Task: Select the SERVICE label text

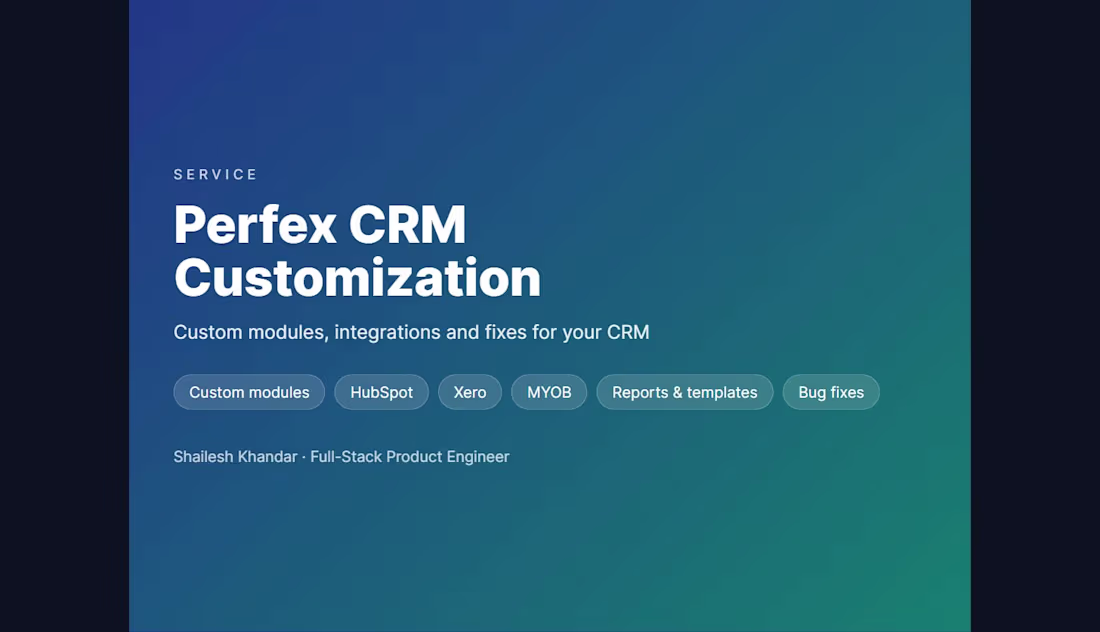Action: pyautogui.click(x=215, y=175)
